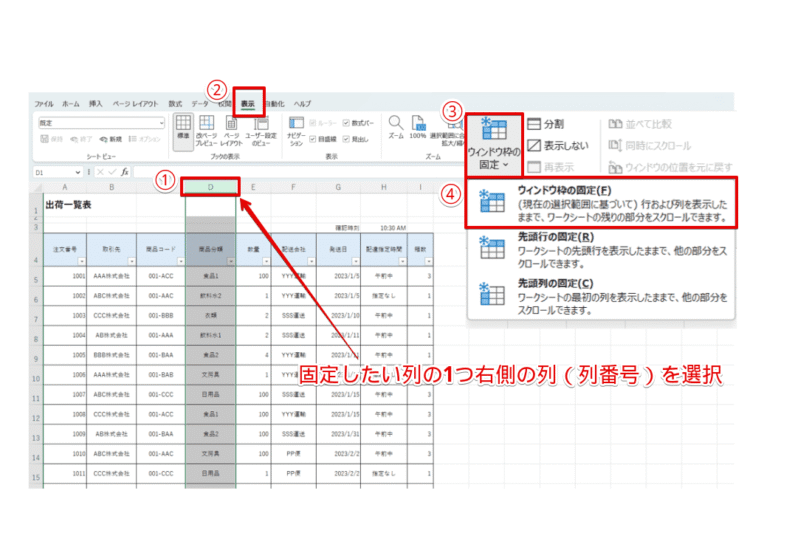This screenshot has width=812, height=553.
Task: Switch to the ヘルプ tab
Action: (302, 104)
